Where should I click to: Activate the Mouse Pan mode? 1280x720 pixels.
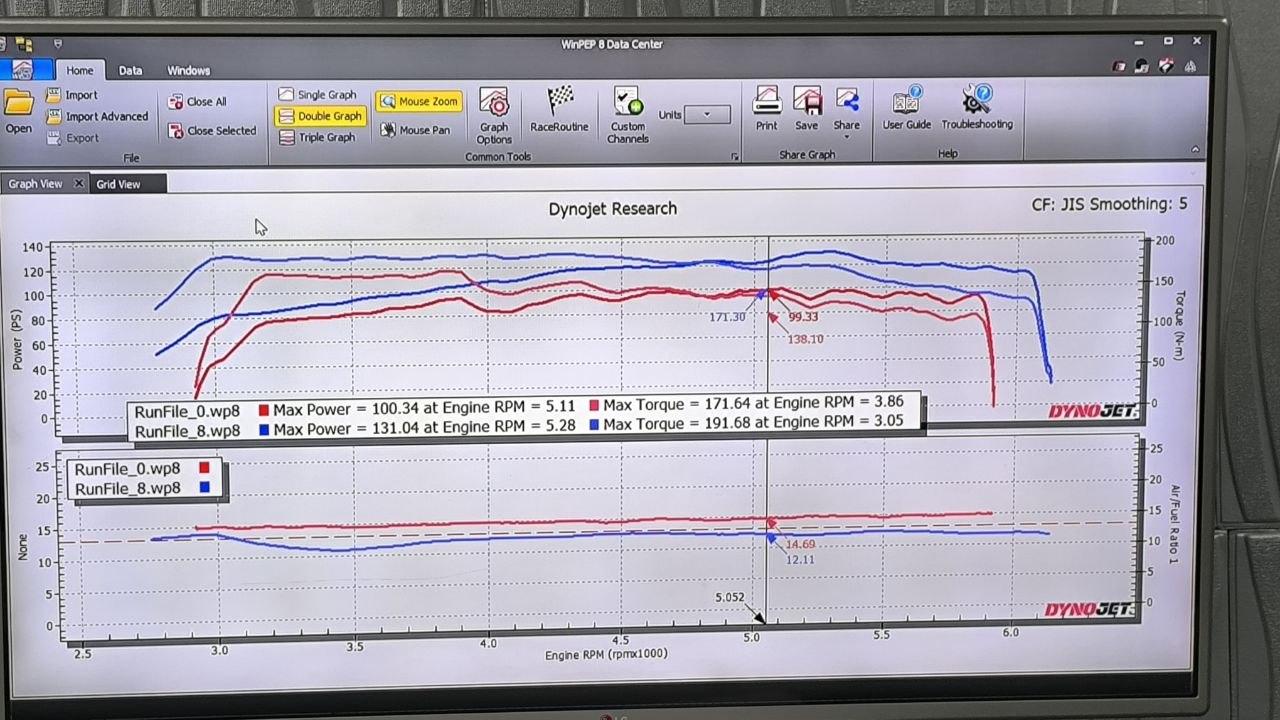(x=415, y=130)
